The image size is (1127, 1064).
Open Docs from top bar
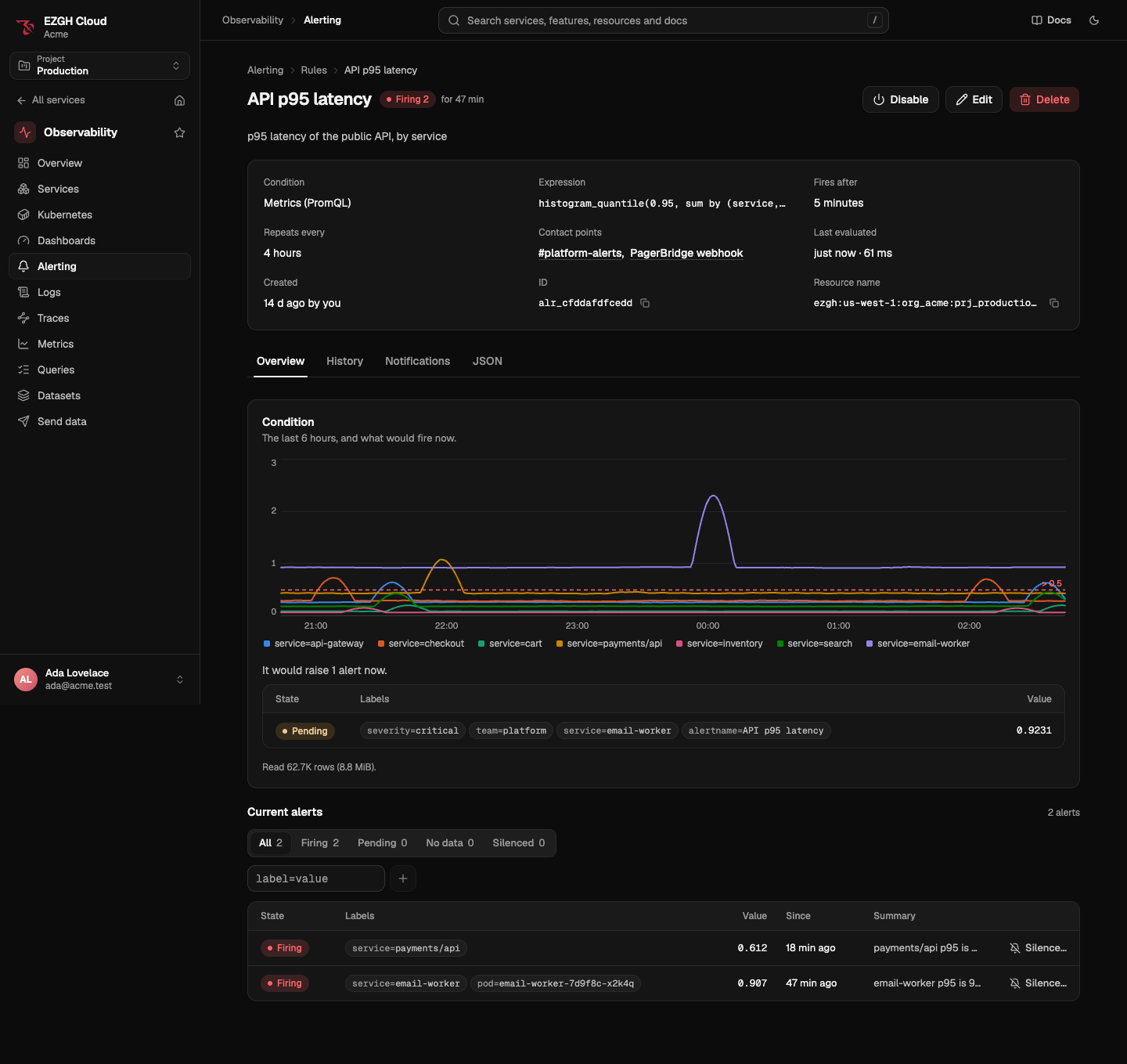[x=1051, y=20]
